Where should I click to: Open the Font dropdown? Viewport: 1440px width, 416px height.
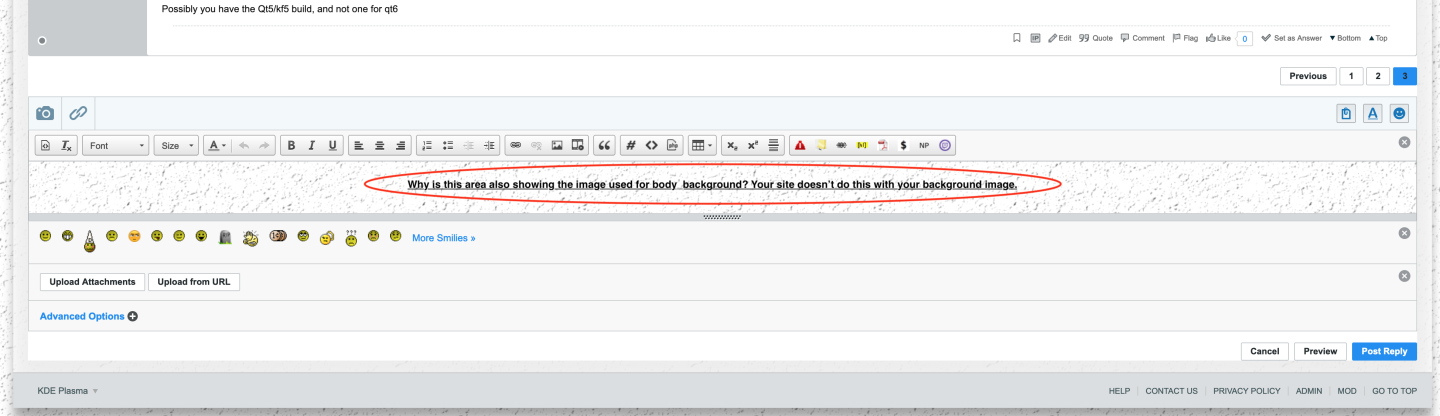pyautogui.click(x=116, y=145)
